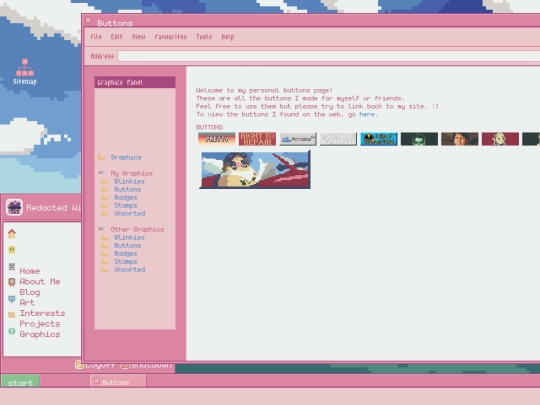Click the green start button
540x405 pixels.
coord(21,382)
